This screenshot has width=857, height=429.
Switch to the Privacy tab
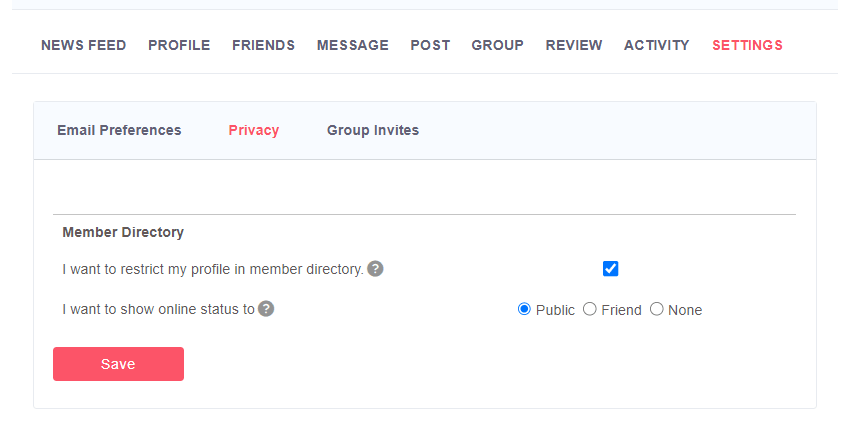click(x=254, y=130)
